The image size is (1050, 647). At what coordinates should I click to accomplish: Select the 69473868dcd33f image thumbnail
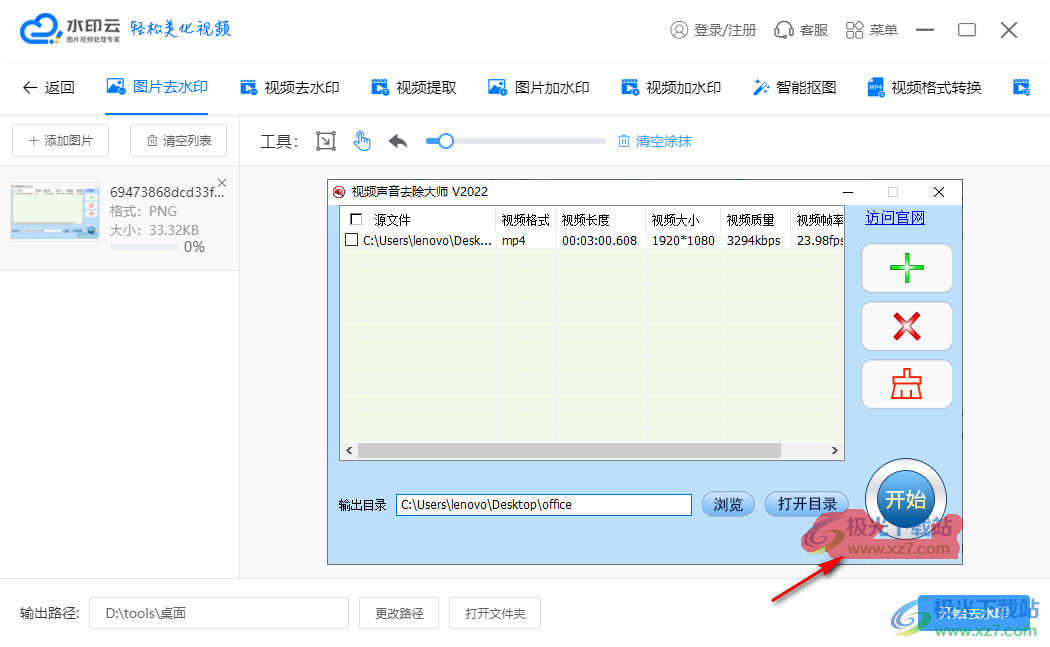[x=55, y=211]
